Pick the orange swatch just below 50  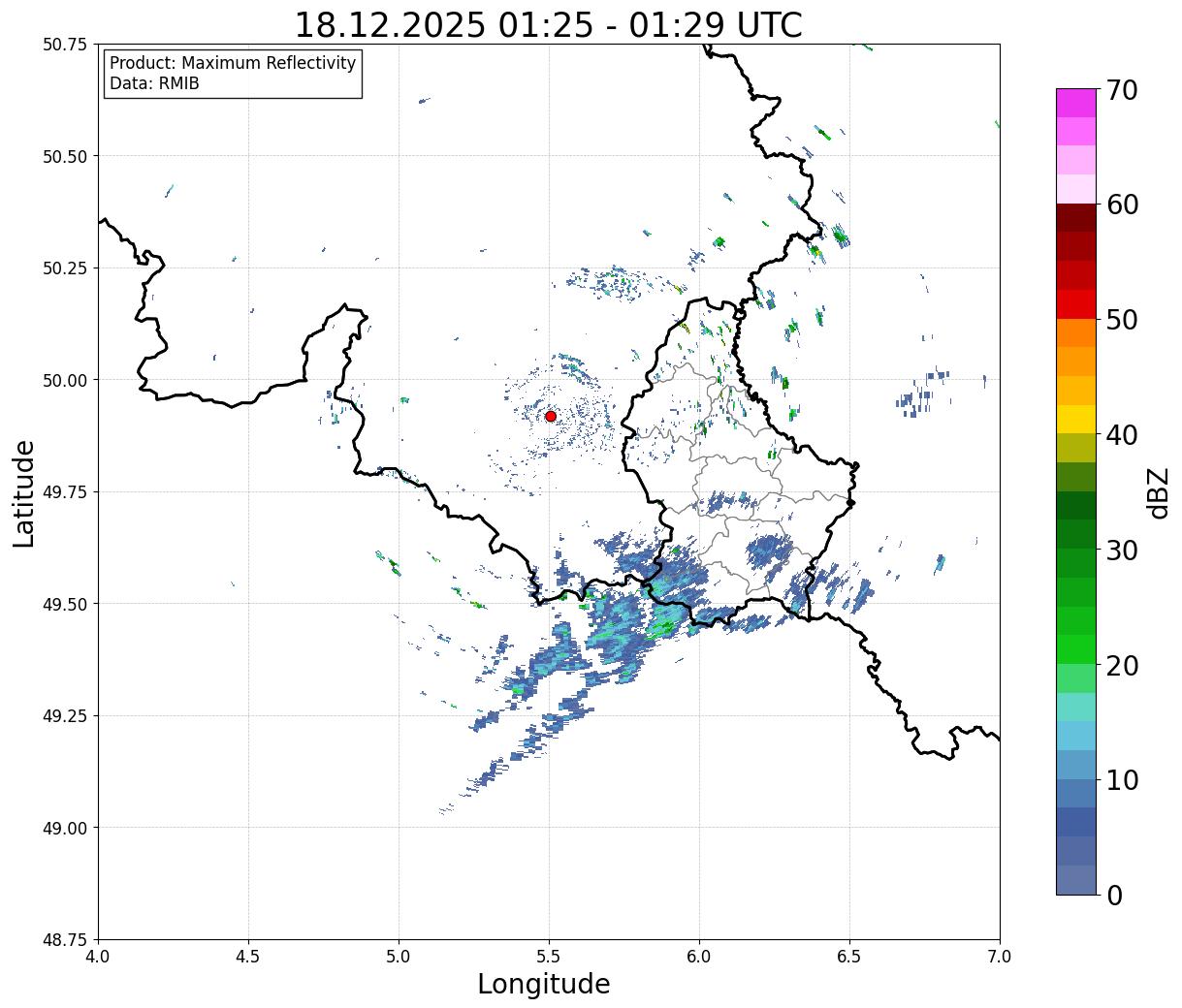pos(1076,332)
